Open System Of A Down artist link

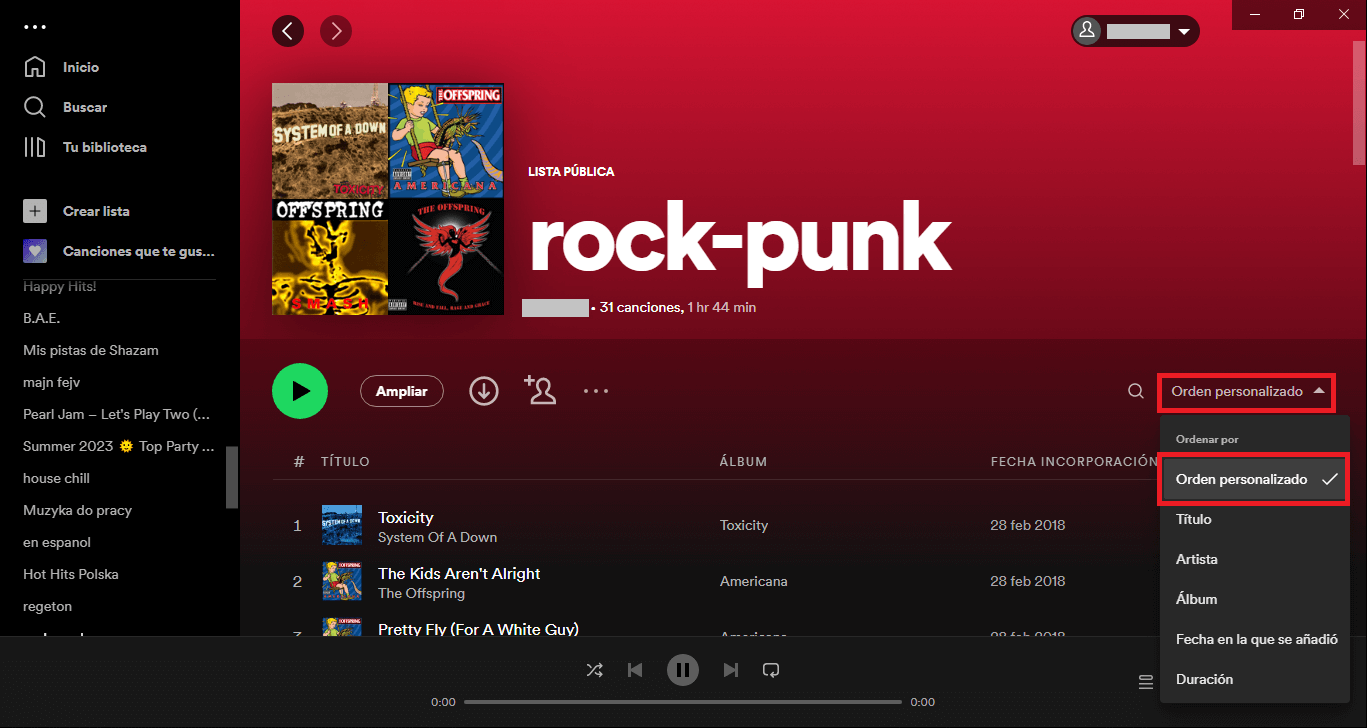(438, 537)
